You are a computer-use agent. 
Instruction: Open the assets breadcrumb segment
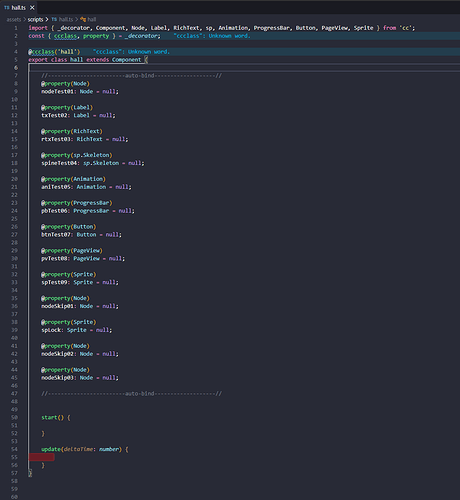tap(14, 19)
